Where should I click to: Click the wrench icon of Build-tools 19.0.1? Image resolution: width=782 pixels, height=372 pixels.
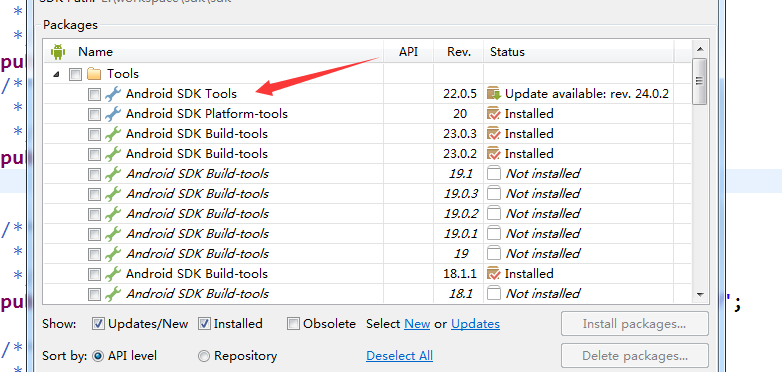113,233
